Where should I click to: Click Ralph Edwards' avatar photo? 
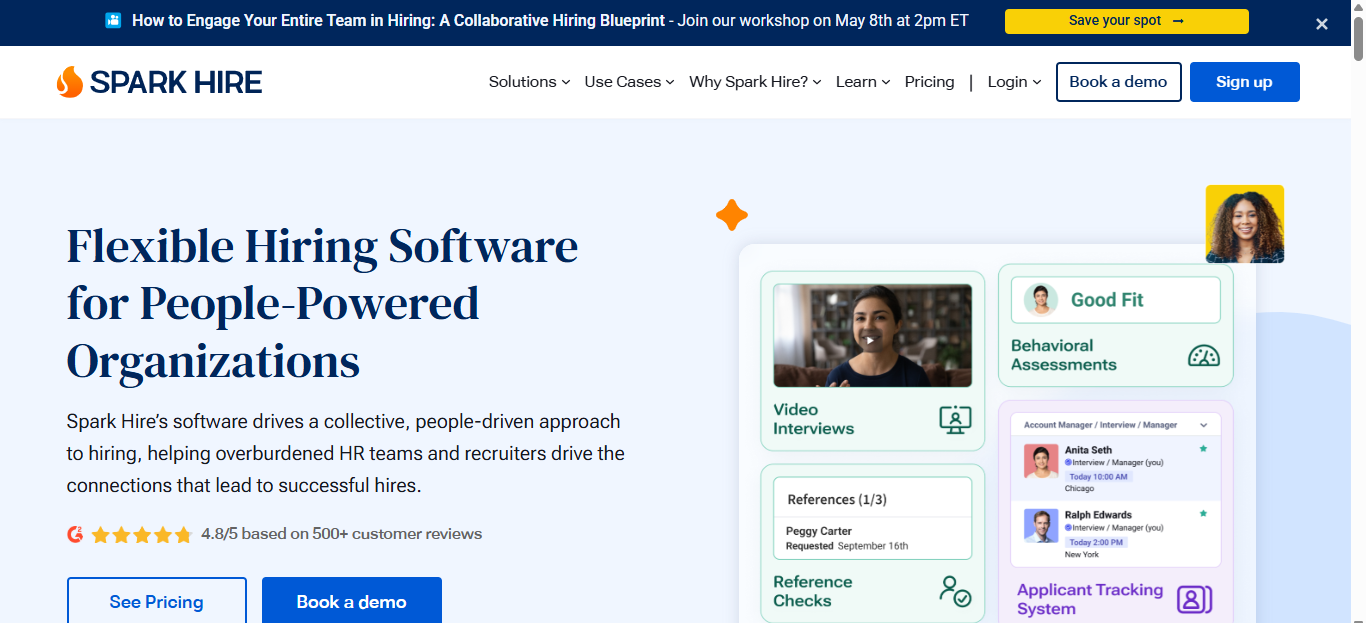pos(1041,525)
